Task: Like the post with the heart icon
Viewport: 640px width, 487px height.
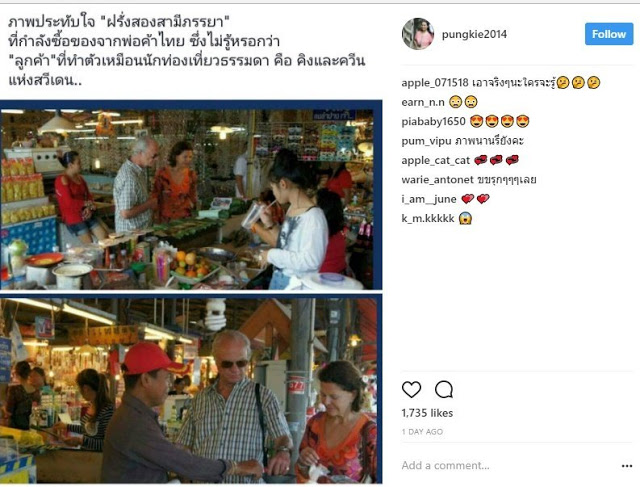Action: click(x=411, y=389)
